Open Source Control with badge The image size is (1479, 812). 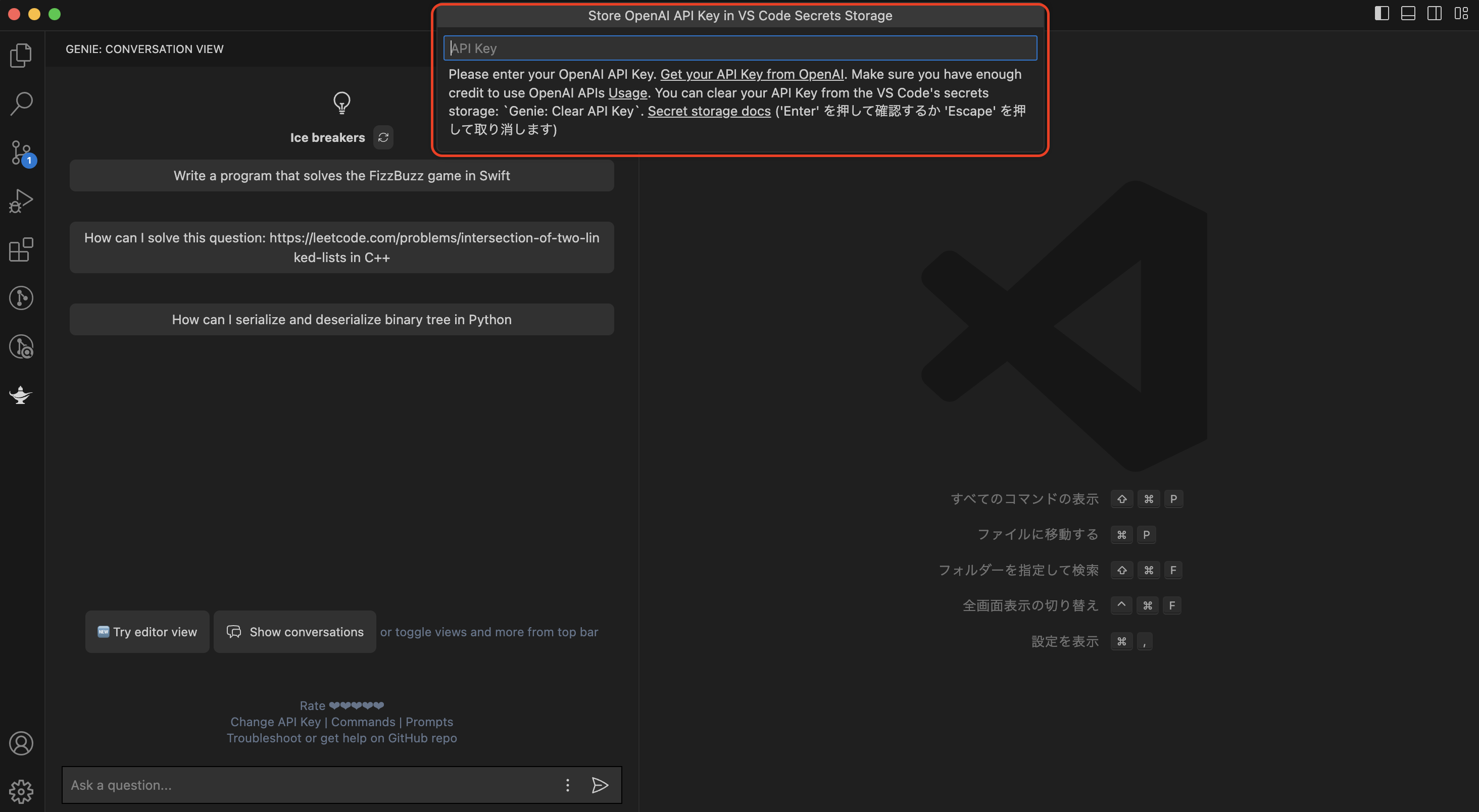coord(21,153)
